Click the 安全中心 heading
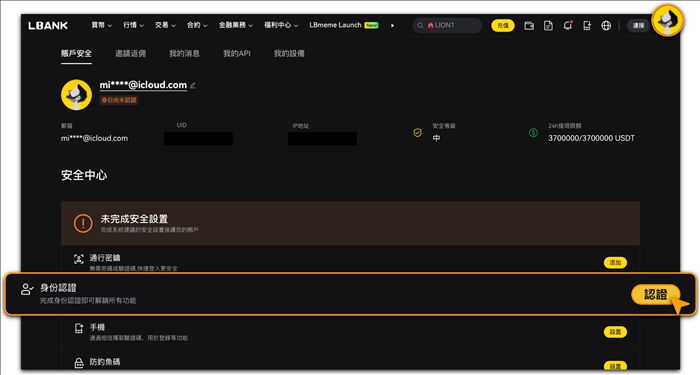 [84, 175]
